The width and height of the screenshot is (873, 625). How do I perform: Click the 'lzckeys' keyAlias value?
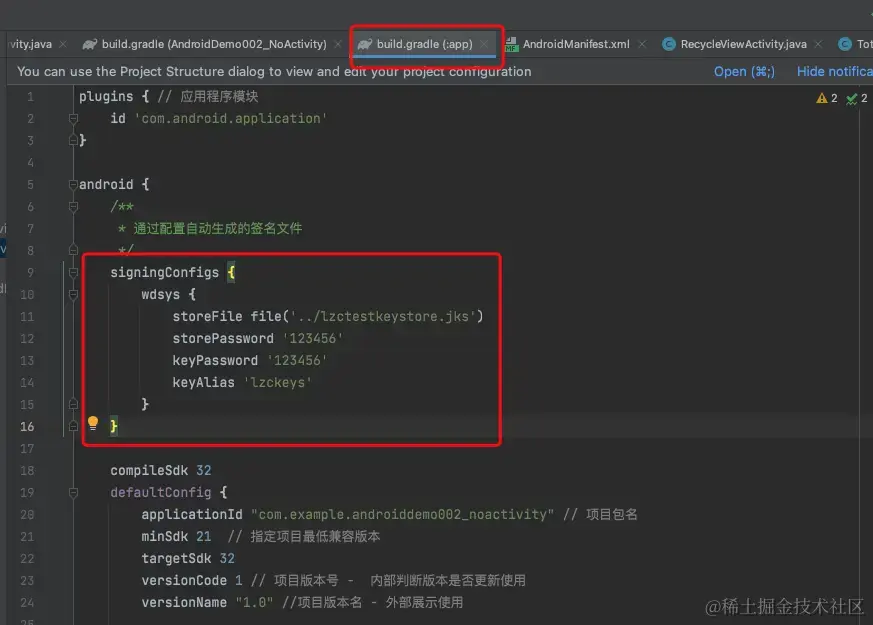(278, 382)
